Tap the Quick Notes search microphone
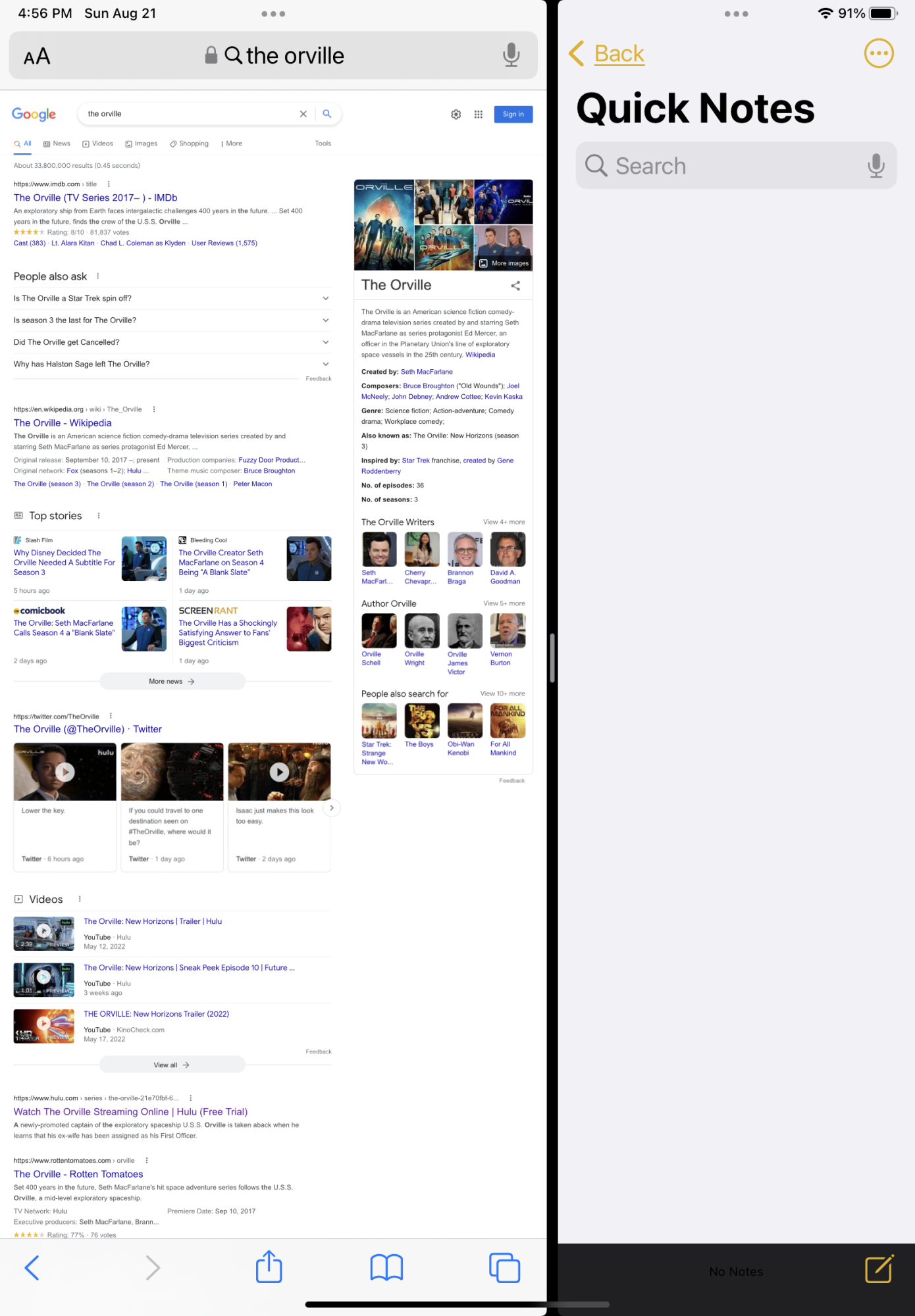Image resolution: width=915 pixels, height=1316 pixels. click(876, 166)
